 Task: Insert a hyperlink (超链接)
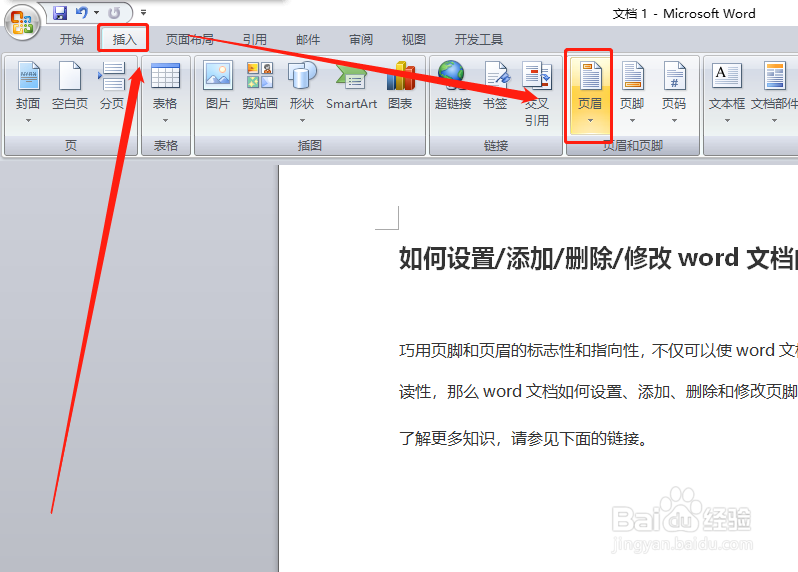click(x=453, y=85)
